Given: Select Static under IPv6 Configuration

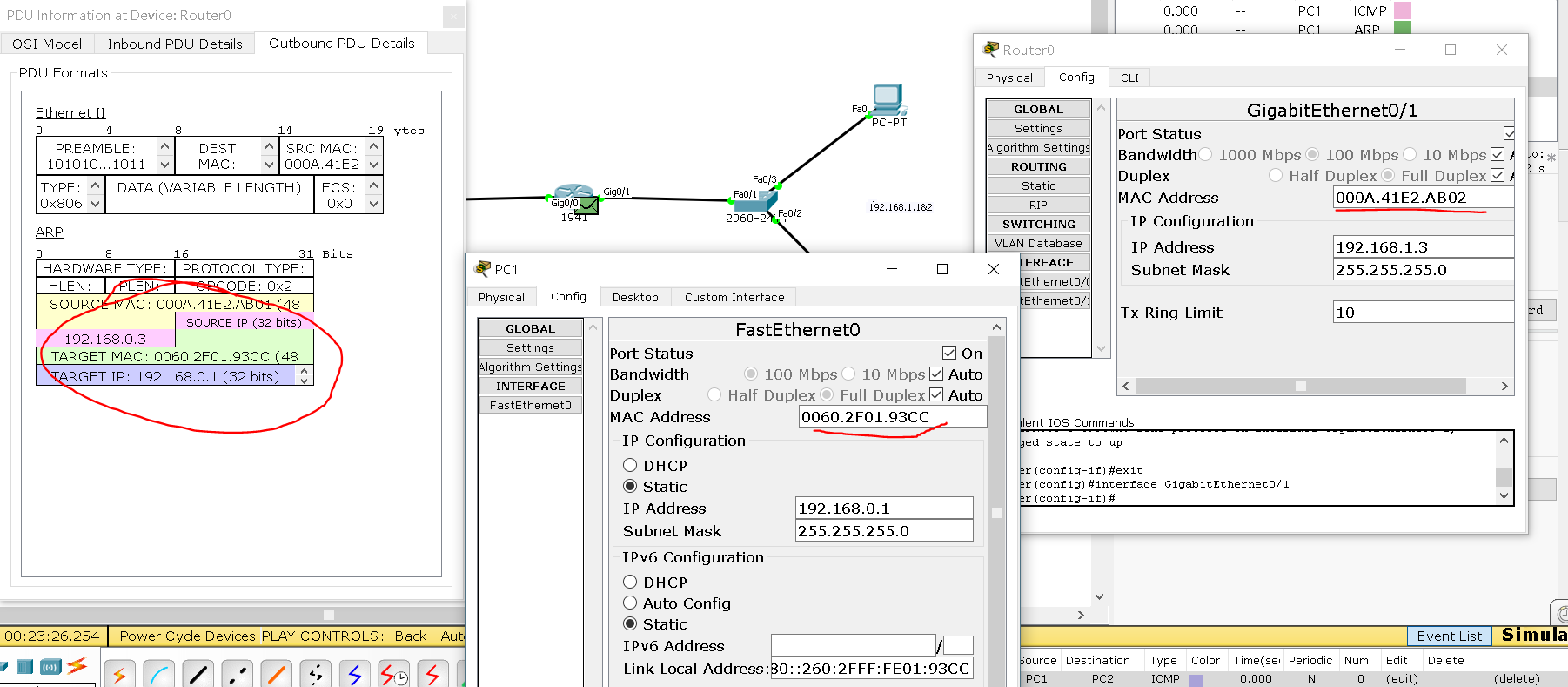Looking at the screenshot, I should click(630, 623).
